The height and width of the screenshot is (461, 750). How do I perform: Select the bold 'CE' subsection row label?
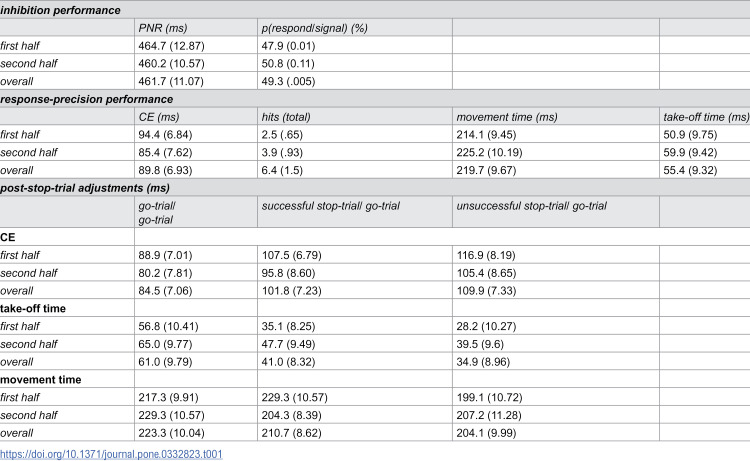[x=8, y=237]
